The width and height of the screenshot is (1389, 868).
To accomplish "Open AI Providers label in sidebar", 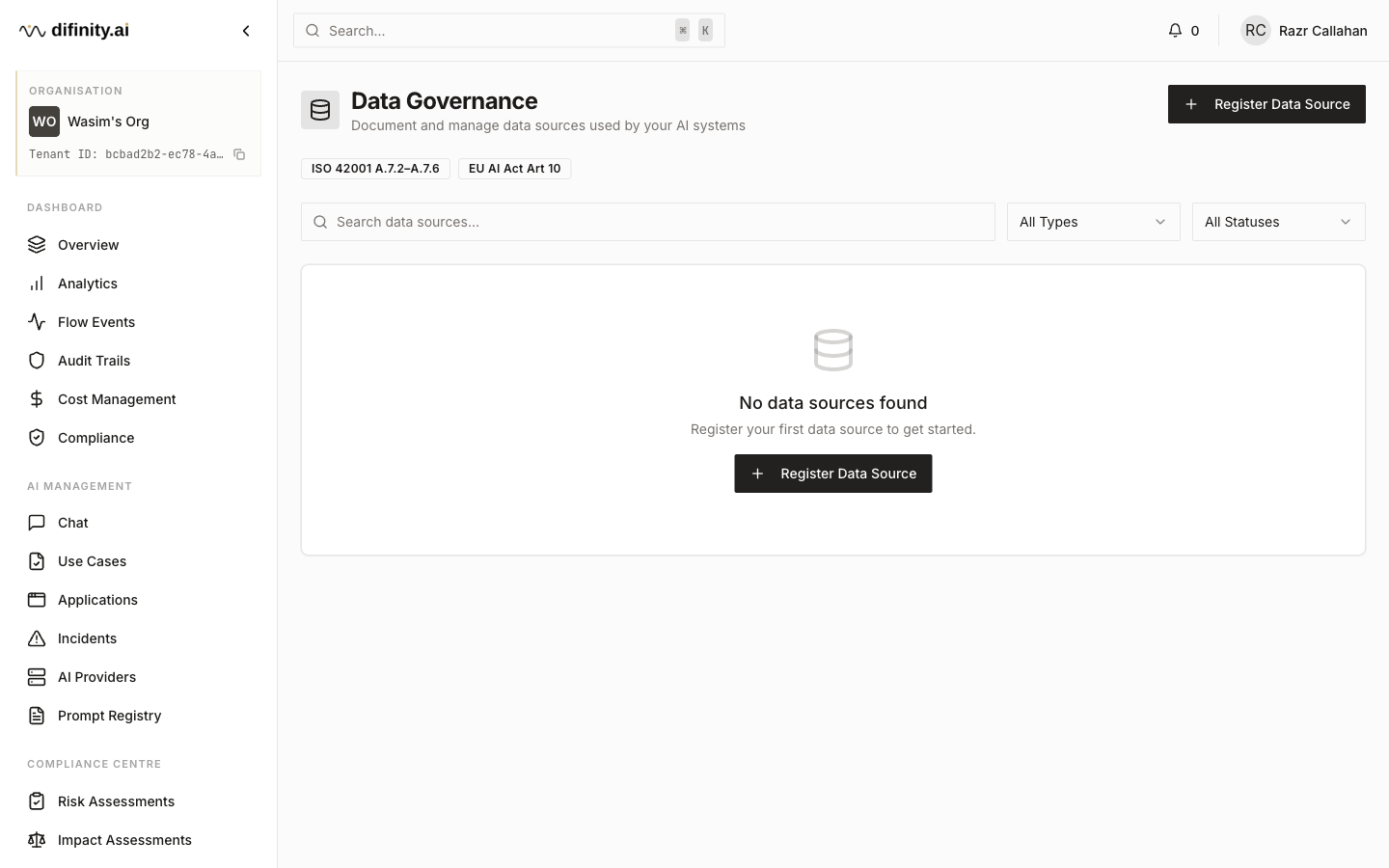I will tap(96, 677).
